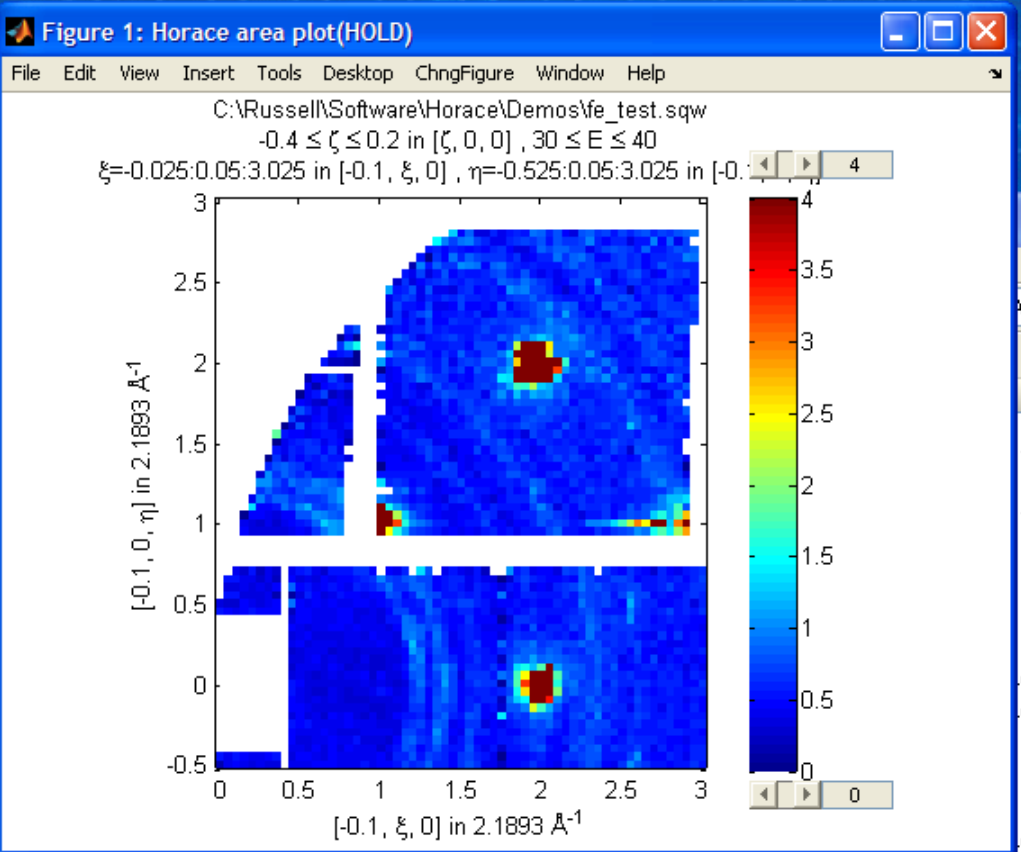
Task: Open the Tools menu
Action: click(279, 73)
